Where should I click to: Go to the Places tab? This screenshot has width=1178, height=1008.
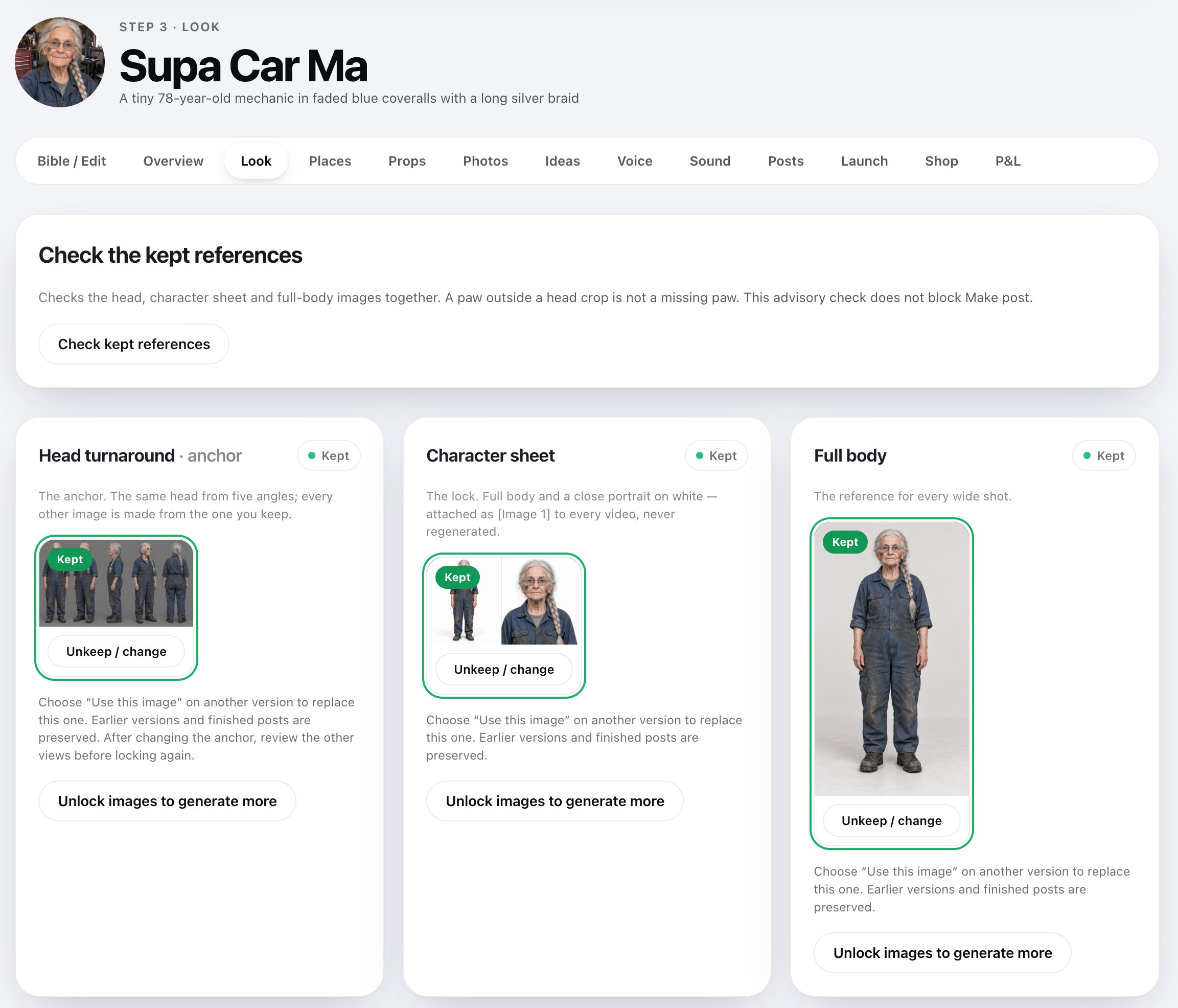tap(330, 161)
